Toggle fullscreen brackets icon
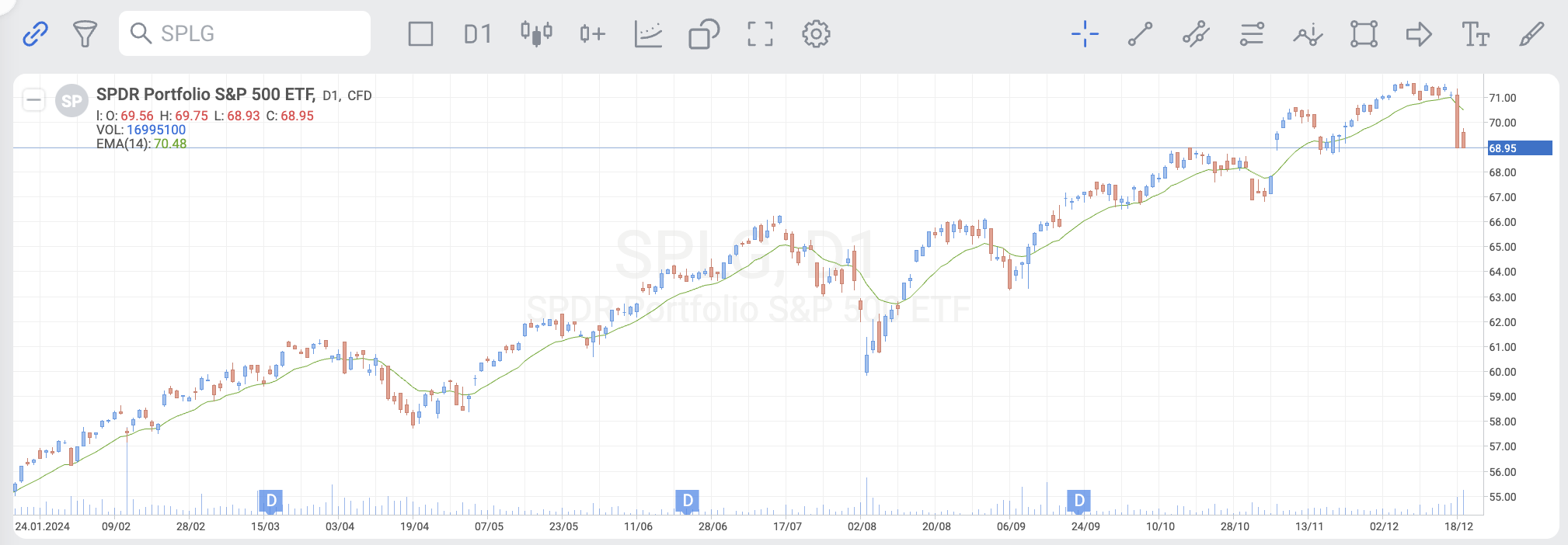Screen dimensions: 1568x545 [x=760, y=33]
